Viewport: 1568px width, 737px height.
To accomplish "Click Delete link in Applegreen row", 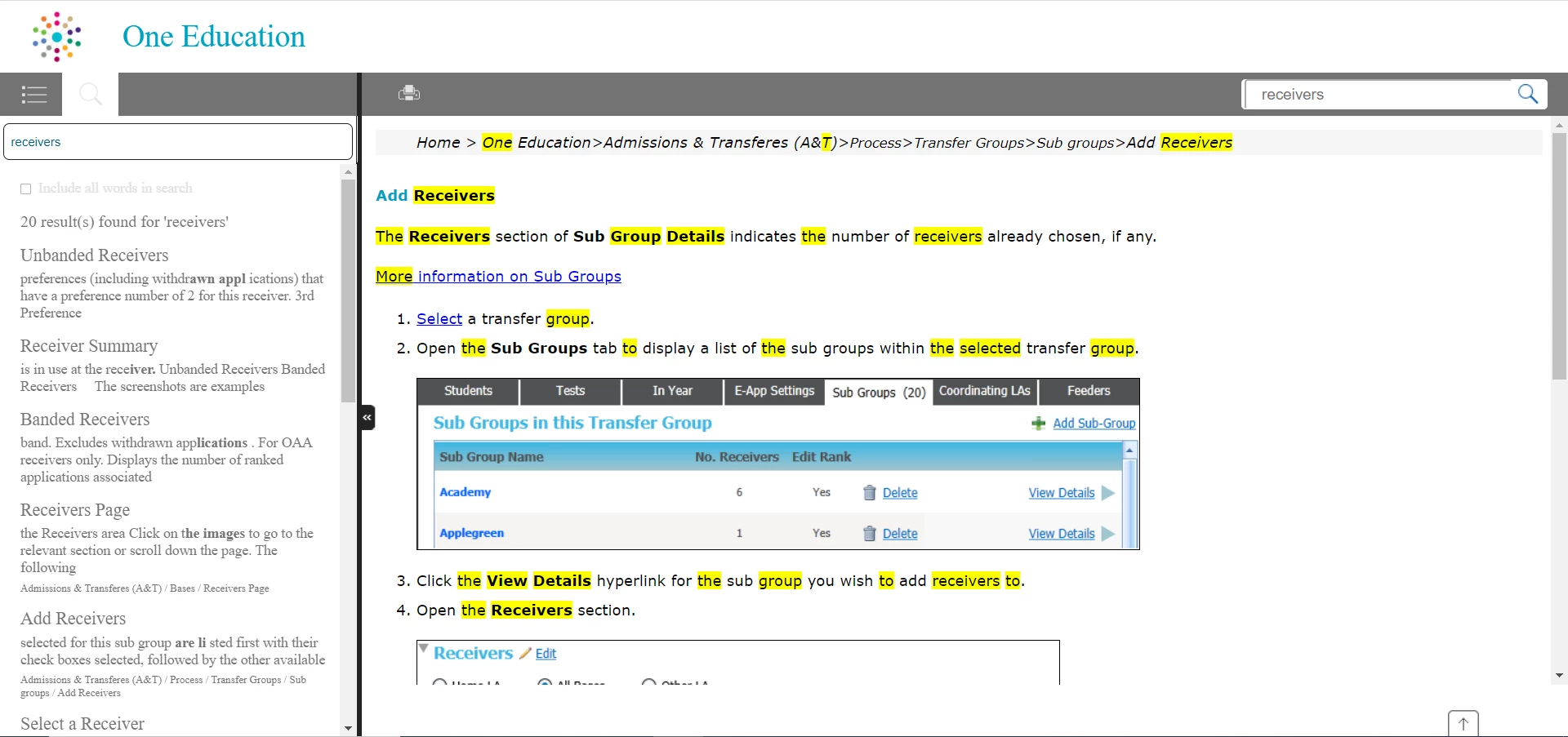I will 900,534.
